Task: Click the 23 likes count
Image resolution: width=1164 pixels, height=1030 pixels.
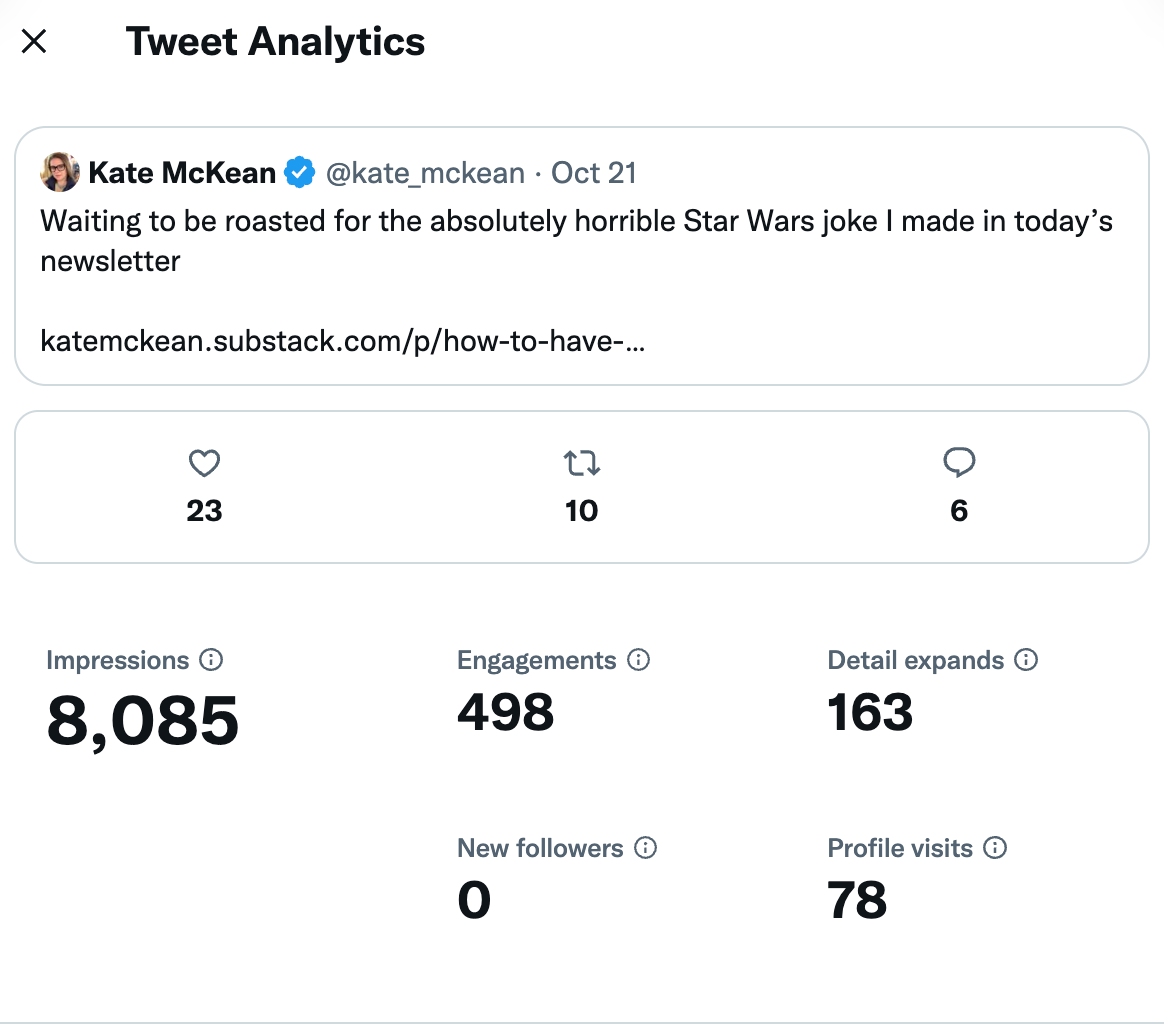Action: (x=204, y=511)
